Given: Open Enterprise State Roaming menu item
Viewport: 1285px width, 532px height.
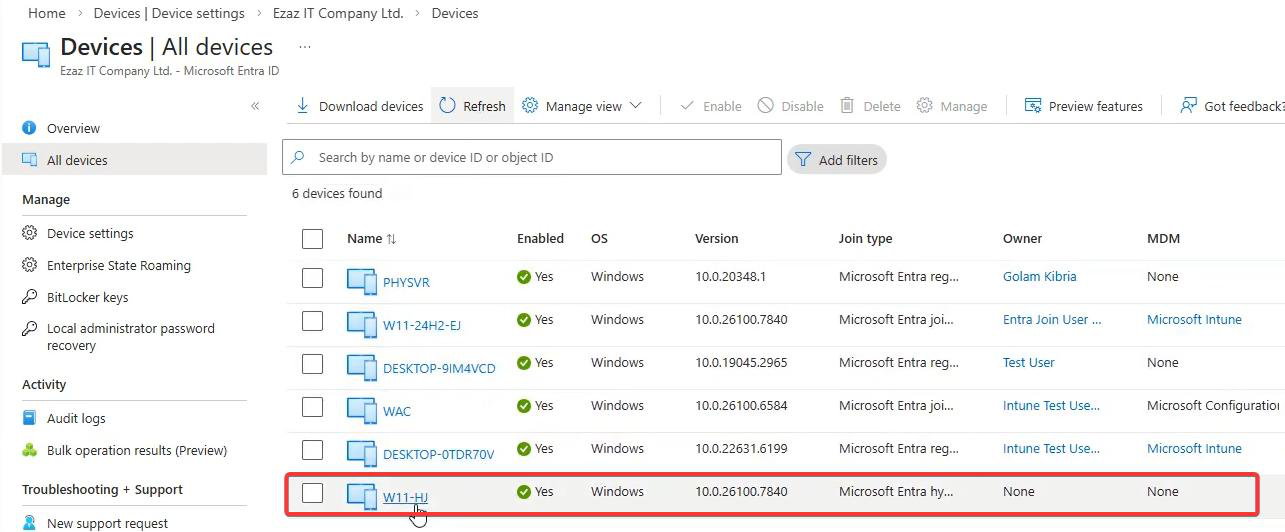Looking at the screenshot, I should pos(119,265).
